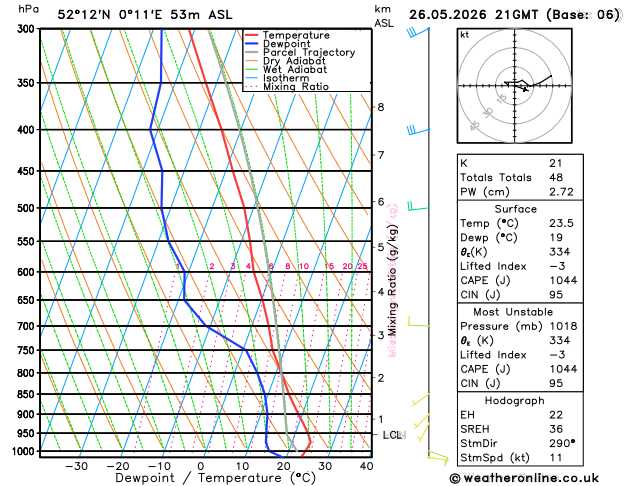Click the pink '10' mixing ratio label
The width and height of the screenshot is (629, 486).
(304, 266)
